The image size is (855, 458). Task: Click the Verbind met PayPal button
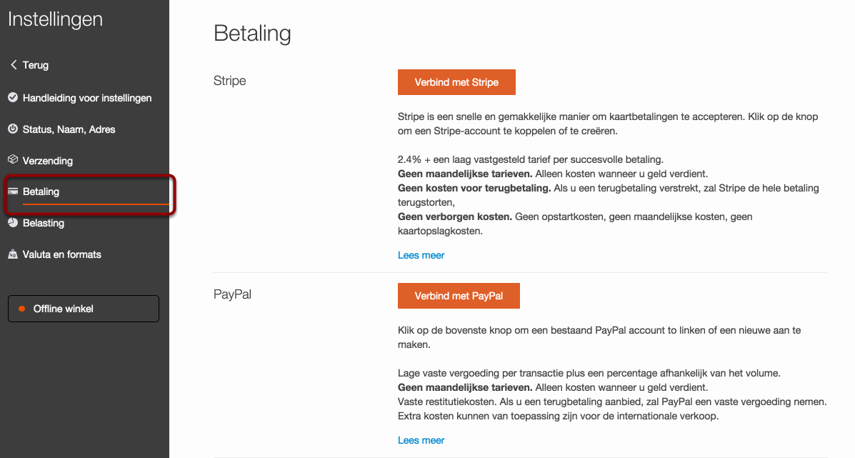point(459,296)
